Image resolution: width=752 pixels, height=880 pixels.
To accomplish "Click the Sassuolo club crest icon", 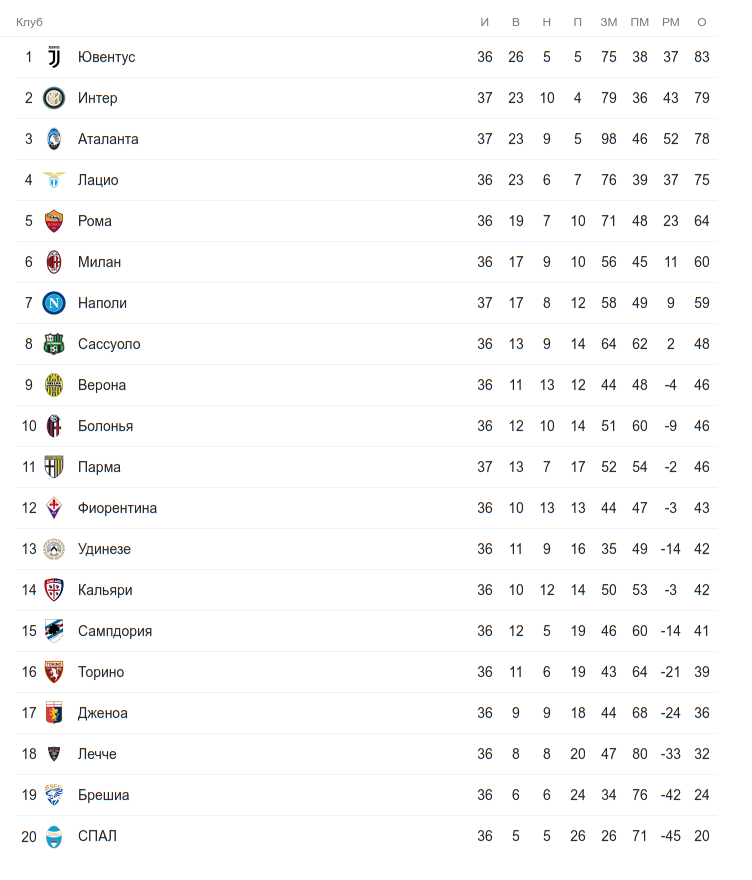I will point(54,344).
